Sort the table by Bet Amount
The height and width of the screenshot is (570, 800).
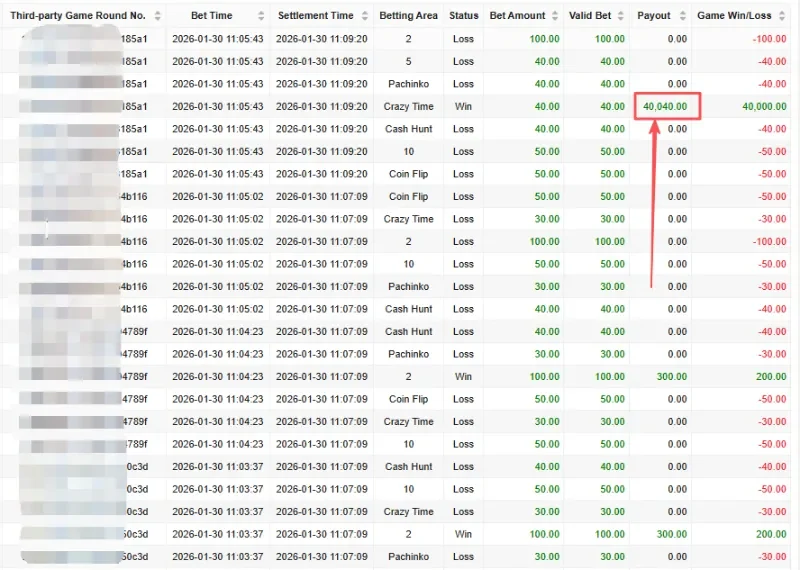[554, 16]
